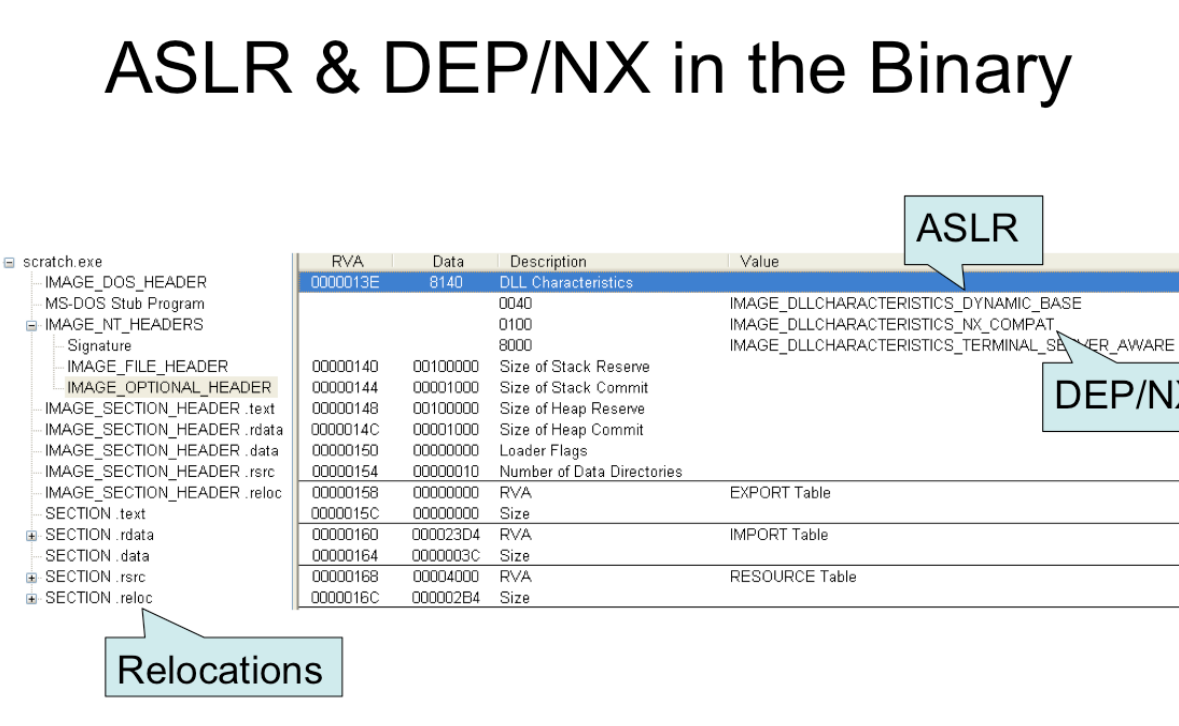The width and height of the screenshot is (1179, 726).
Task: Click the RVA column header
Action: click(x=346, y=262)
